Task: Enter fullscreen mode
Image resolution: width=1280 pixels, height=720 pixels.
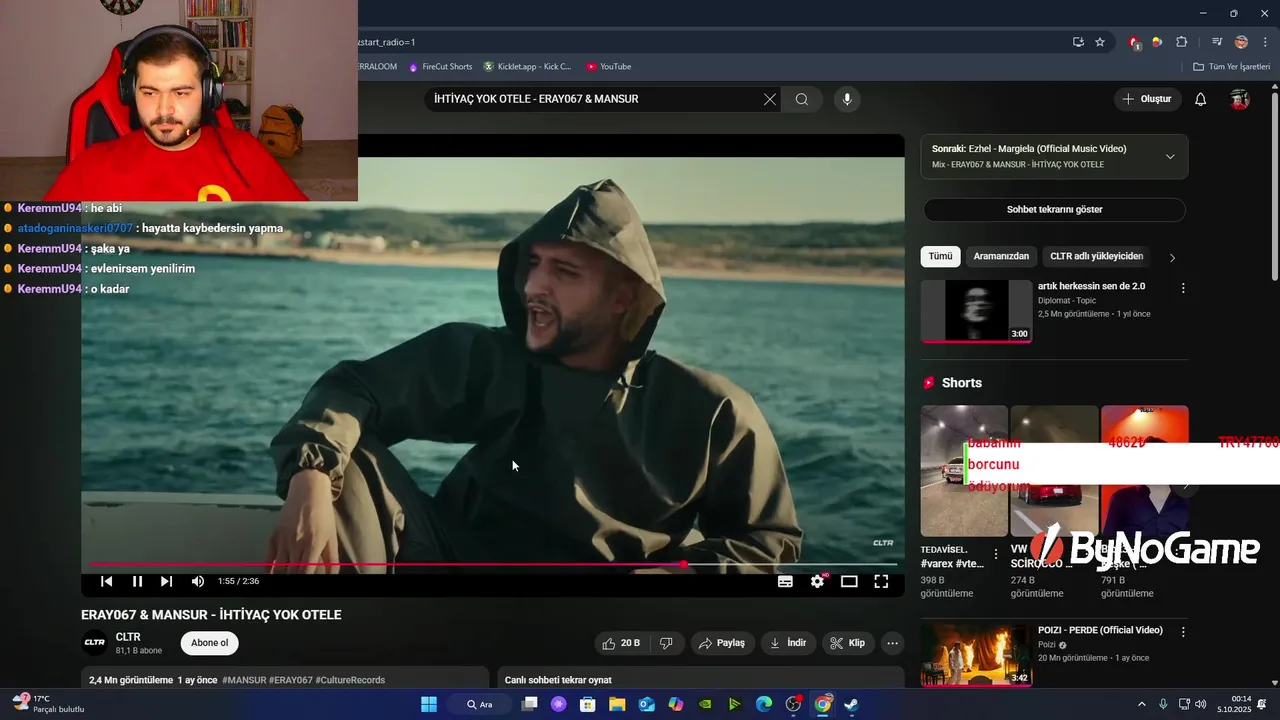Action: 881,581
